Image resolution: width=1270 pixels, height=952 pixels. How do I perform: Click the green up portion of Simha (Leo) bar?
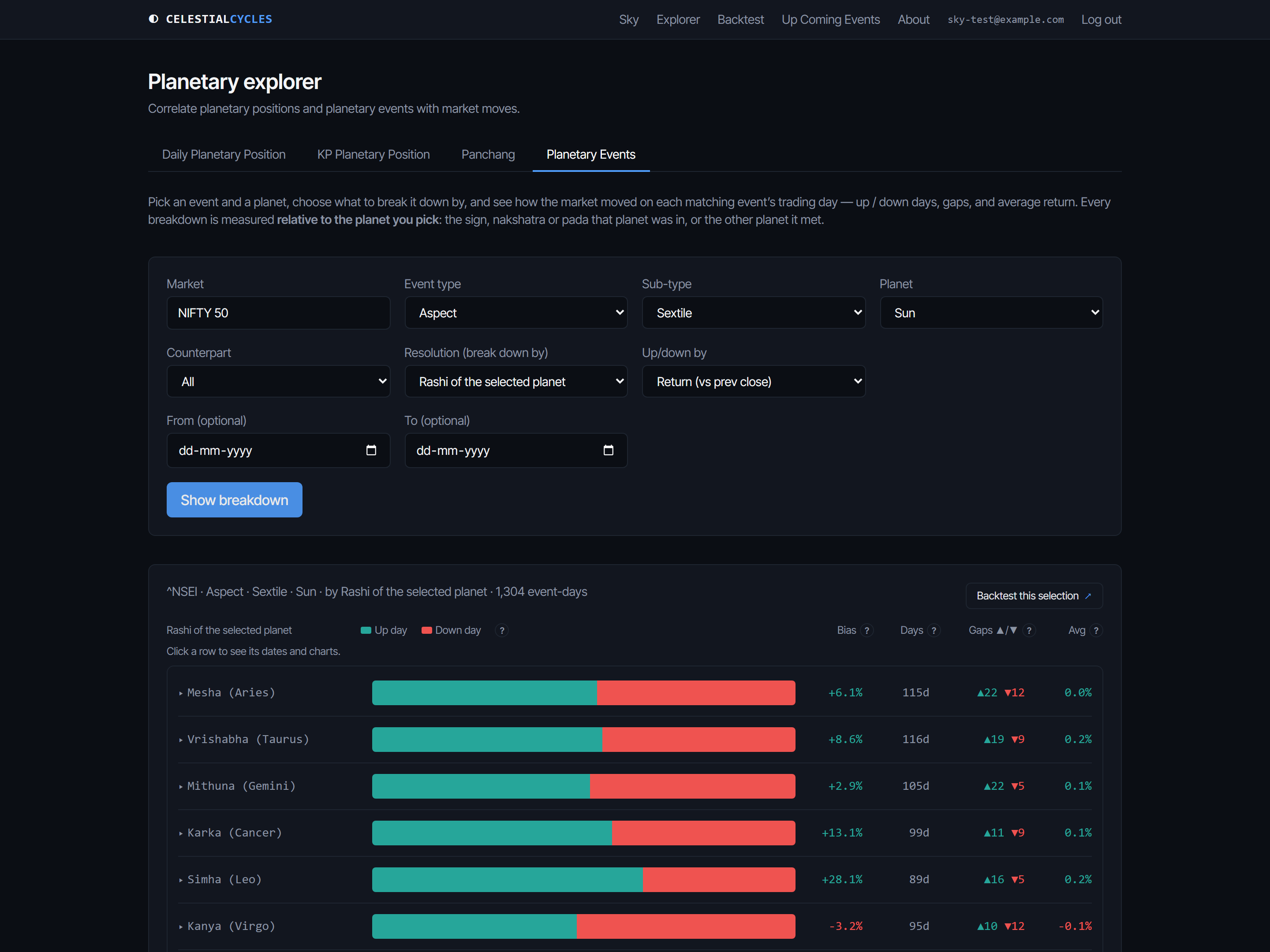(507, 879)
